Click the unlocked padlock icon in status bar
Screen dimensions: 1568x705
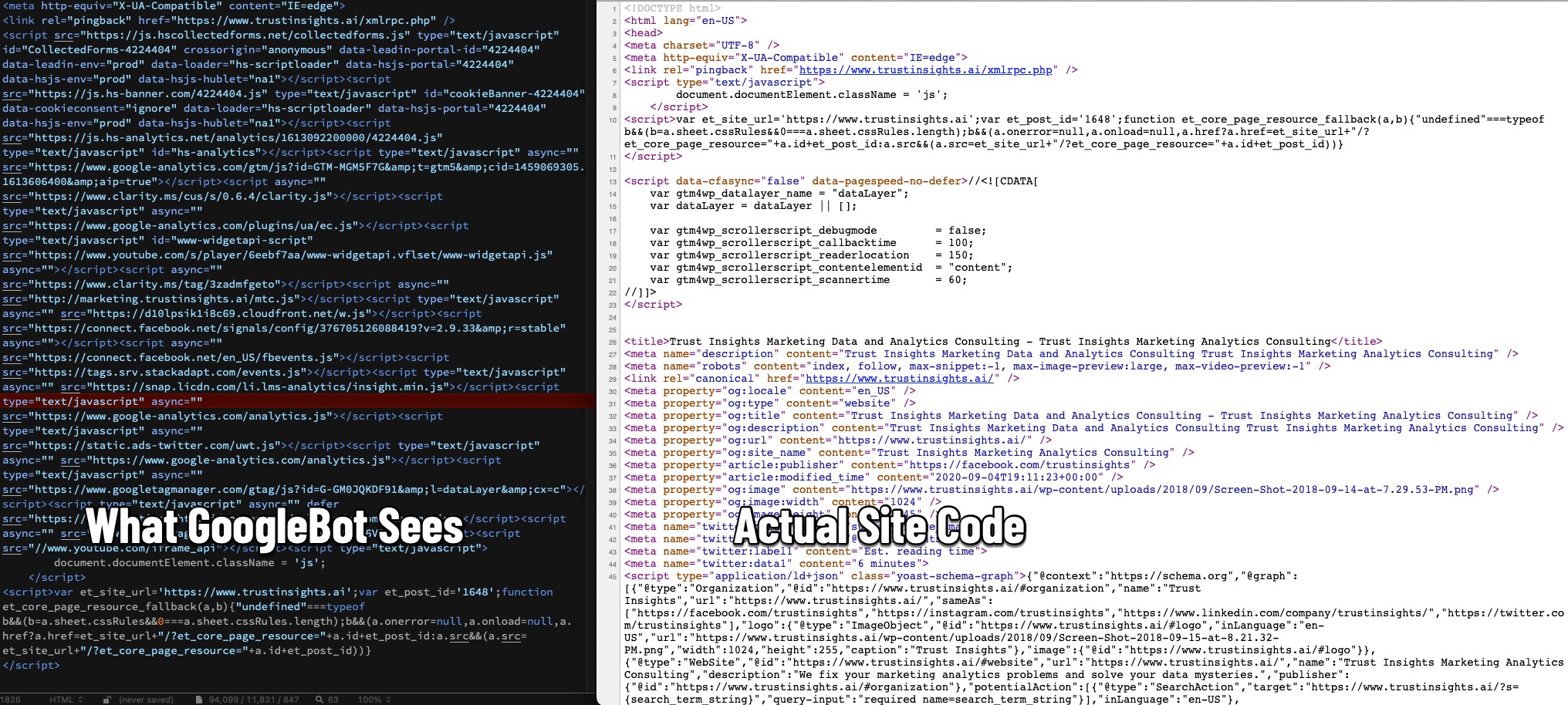coord(107,700)
